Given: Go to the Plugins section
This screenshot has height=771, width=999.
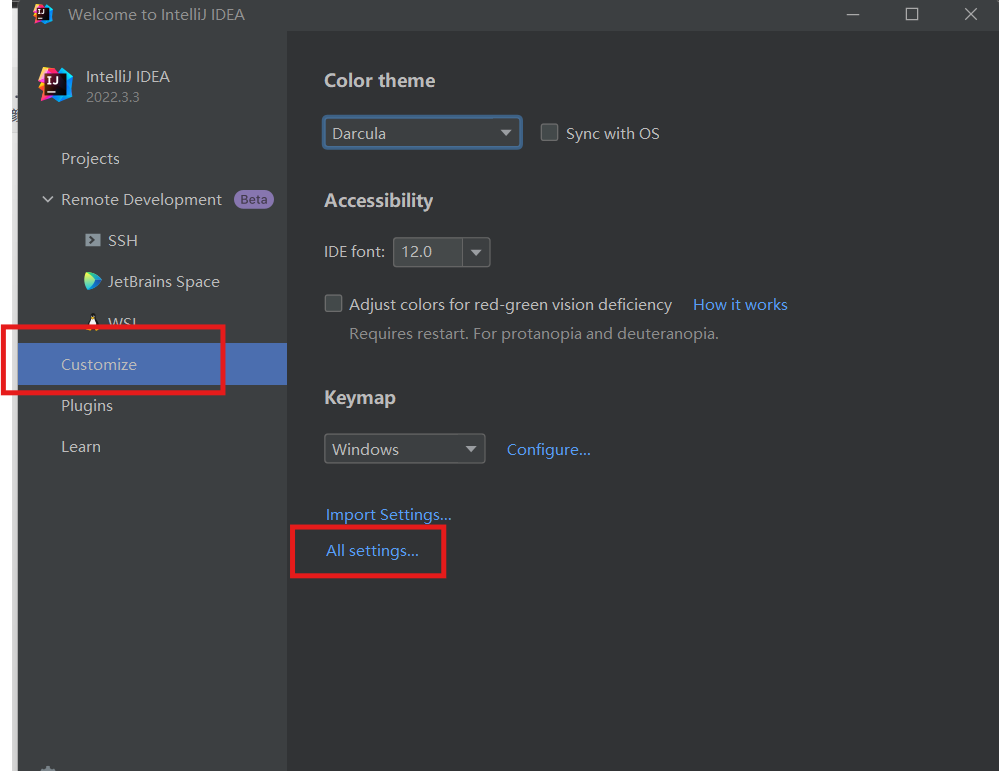Looking at the screenshot, I should pyautogui.click(x=87, y=406).
